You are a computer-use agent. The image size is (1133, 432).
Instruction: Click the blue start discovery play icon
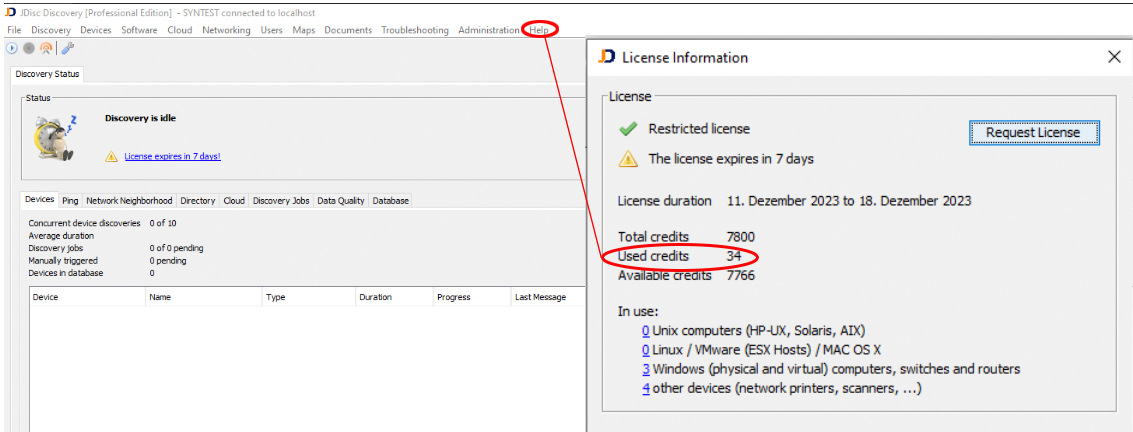12,48
